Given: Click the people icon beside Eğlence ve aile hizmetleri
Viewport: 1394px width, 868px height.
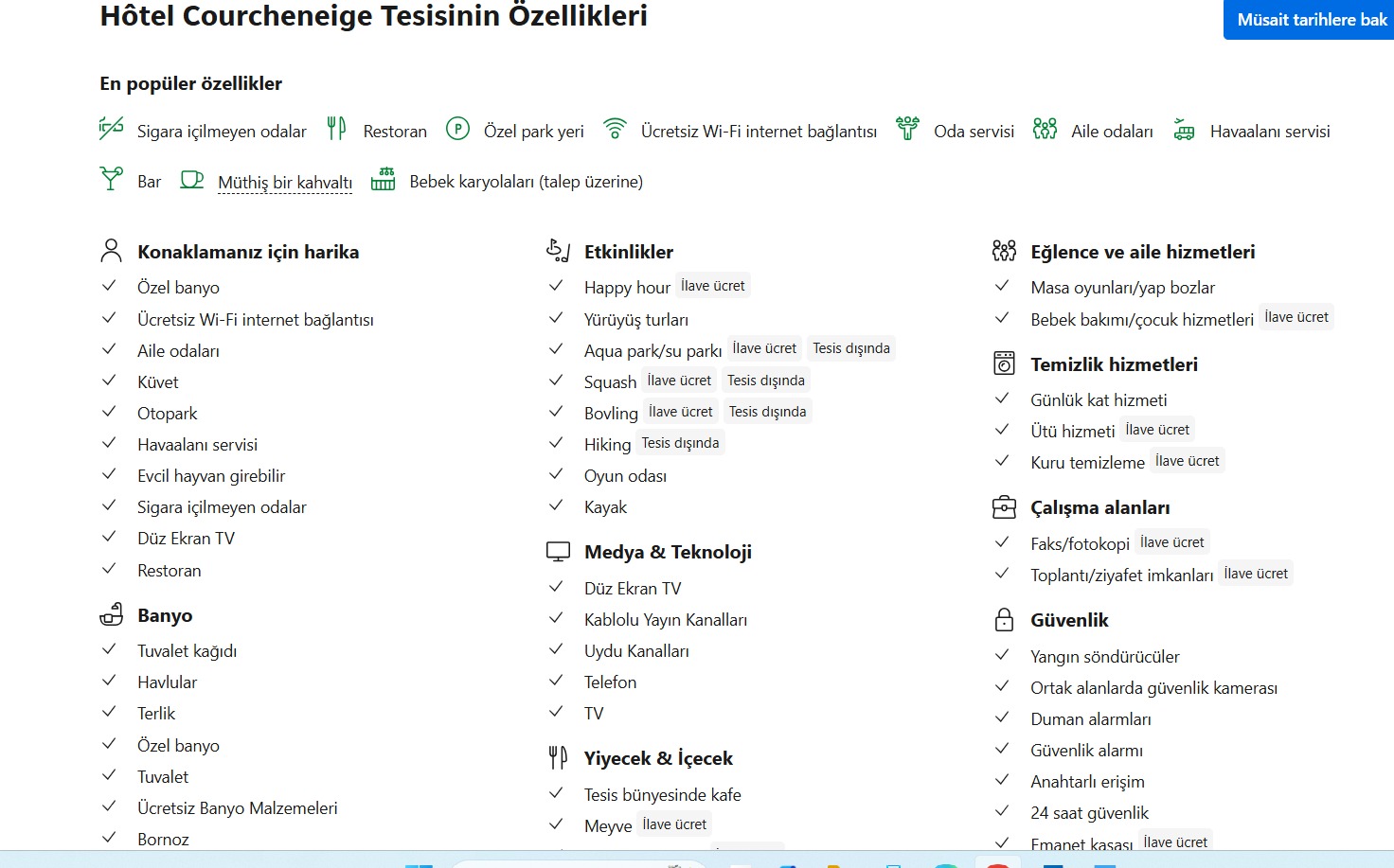Looking at the screenshot, I should tap(1004, 251).
